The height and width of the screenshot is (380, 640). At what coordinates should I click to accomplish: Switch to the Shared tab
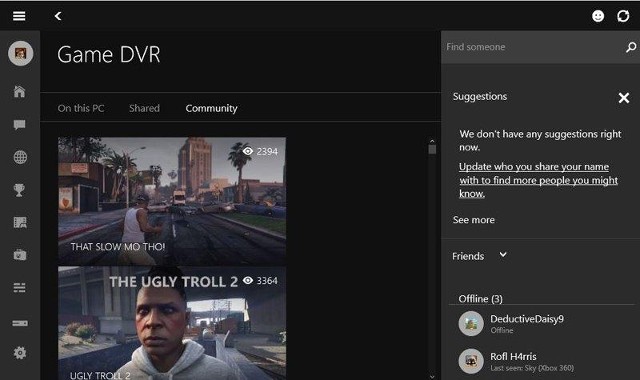(144, 108)
